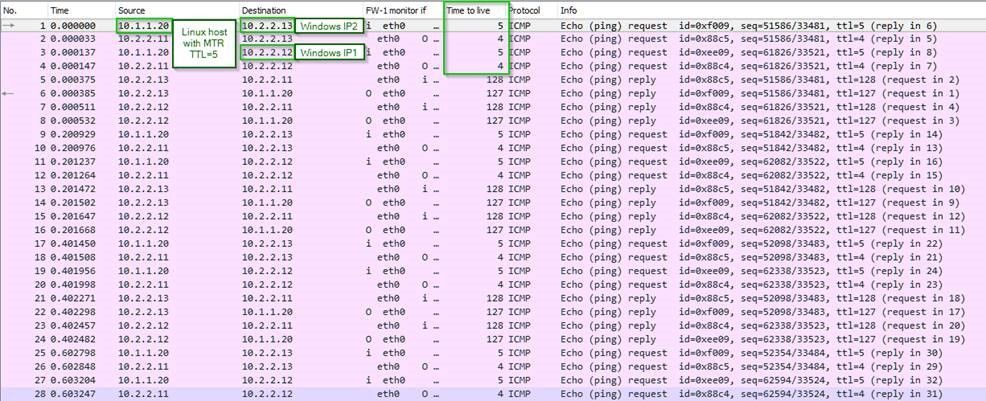This screenshot has width=986, height=401.
Task: Click the request arrow marker on packet 1
Action: (9, 24)
